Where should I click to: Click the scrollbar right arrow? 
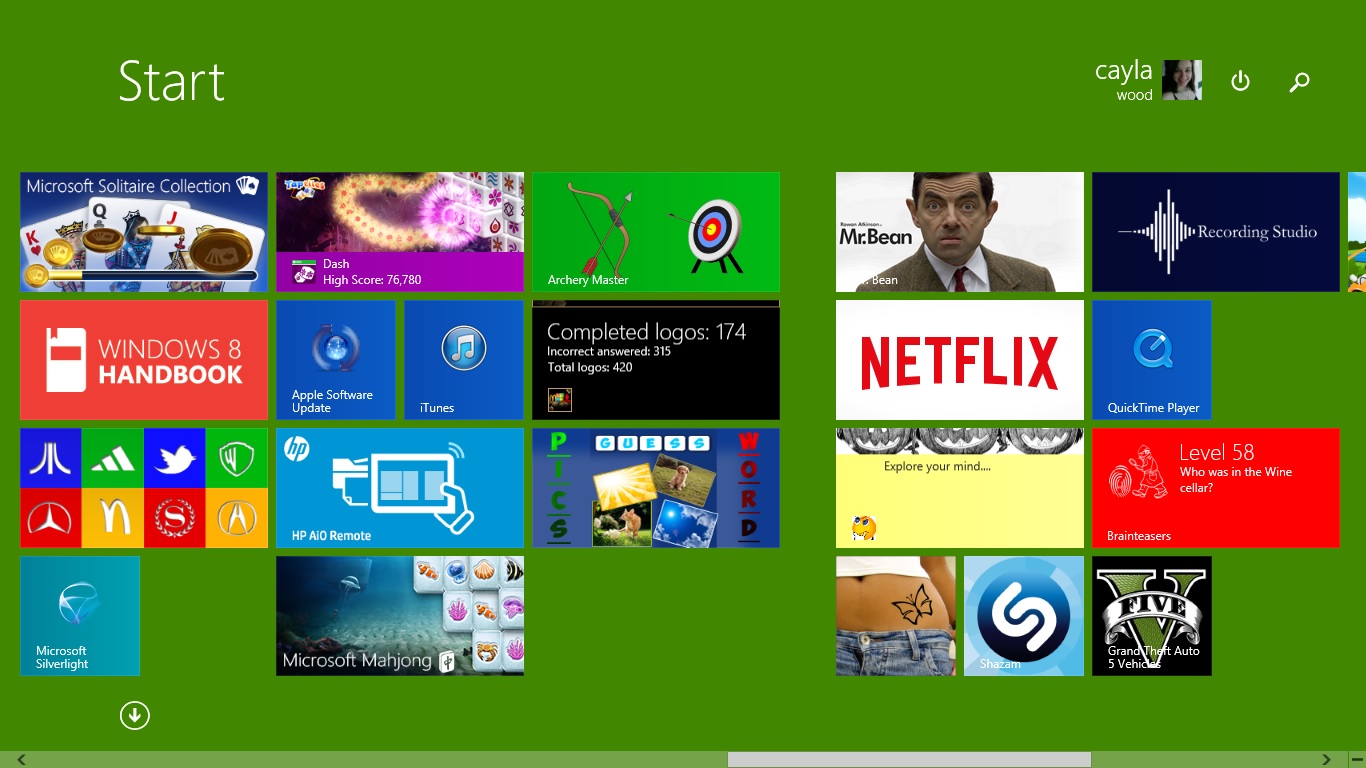1327,760
